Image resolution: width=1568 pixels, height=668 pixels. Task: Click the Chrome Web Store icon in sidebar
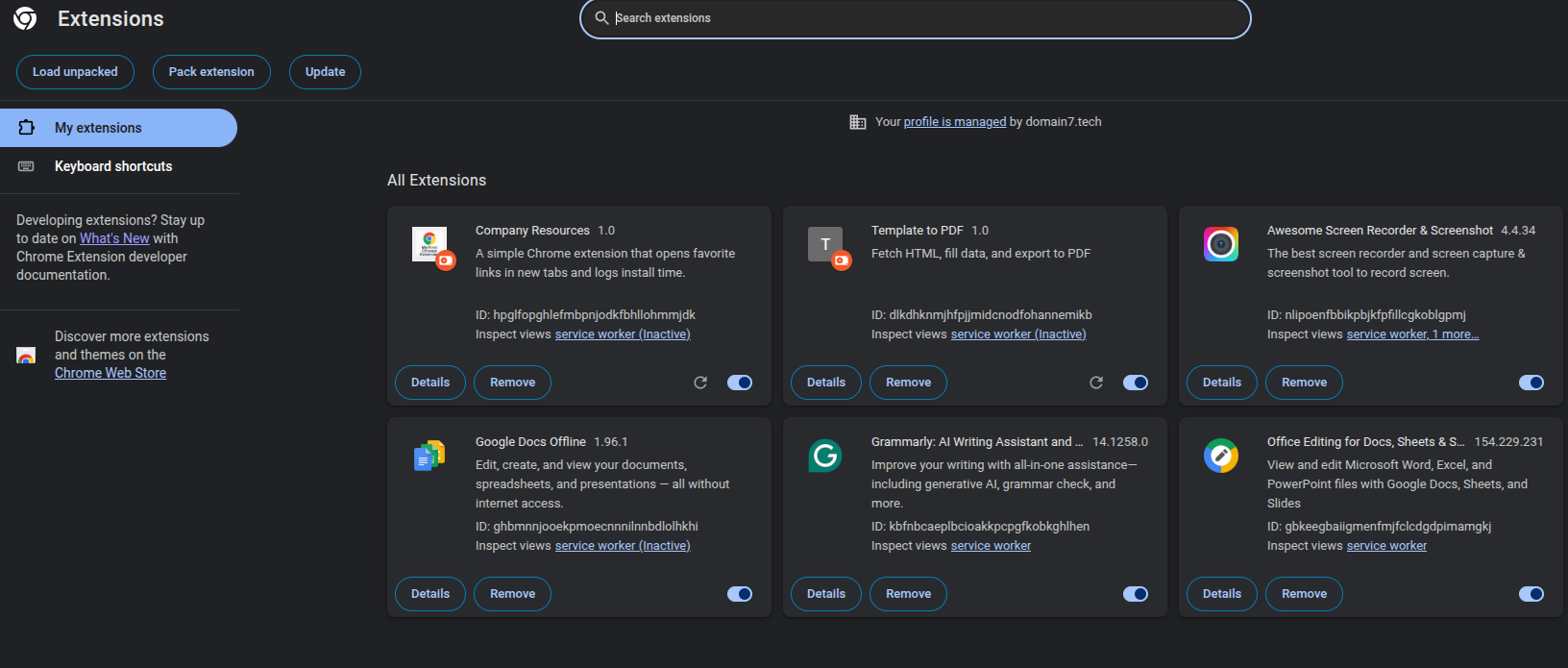[27, 355]
